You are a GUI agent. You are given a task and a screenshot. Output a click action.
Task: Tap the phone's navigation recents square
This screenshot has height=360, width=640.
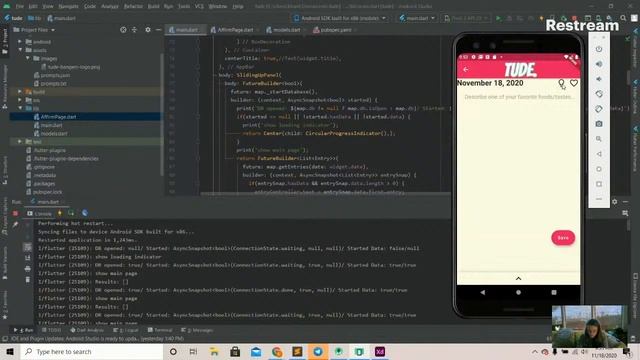554,292
